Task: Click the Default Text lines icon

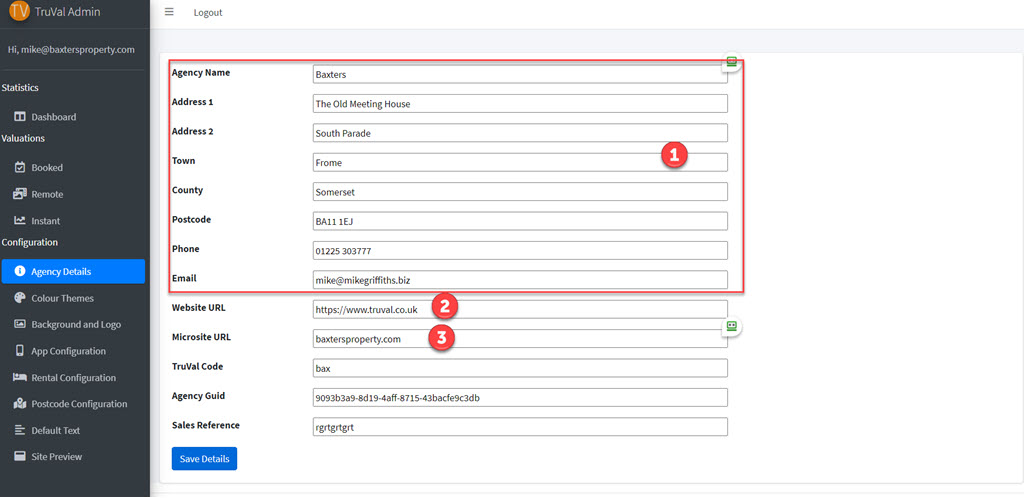Action: coord(20,430)
